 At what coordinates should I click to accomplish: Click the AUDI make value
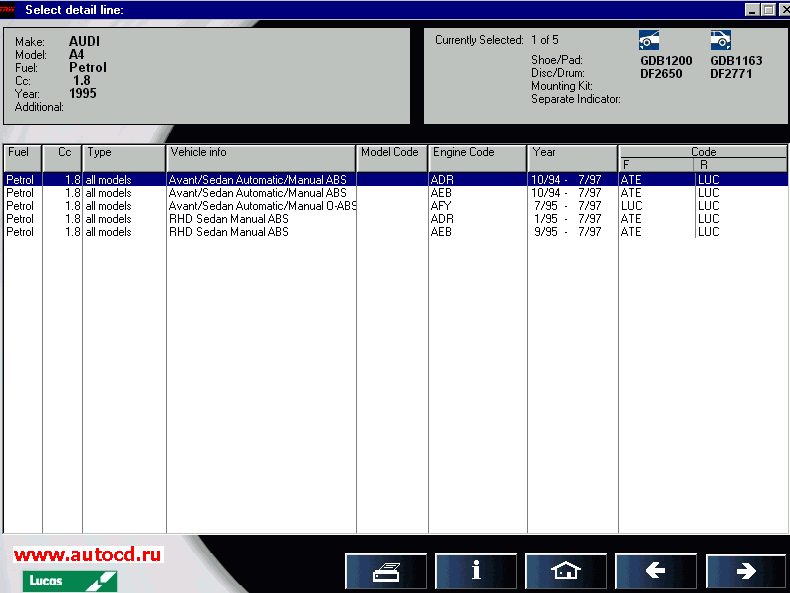click(x=84, y=41)
